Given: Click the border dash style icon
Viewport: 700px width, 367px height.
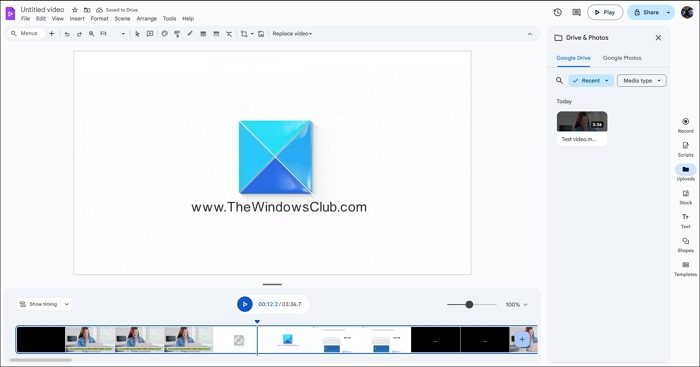Looking at the screenshot, I should tap(216, 34).
